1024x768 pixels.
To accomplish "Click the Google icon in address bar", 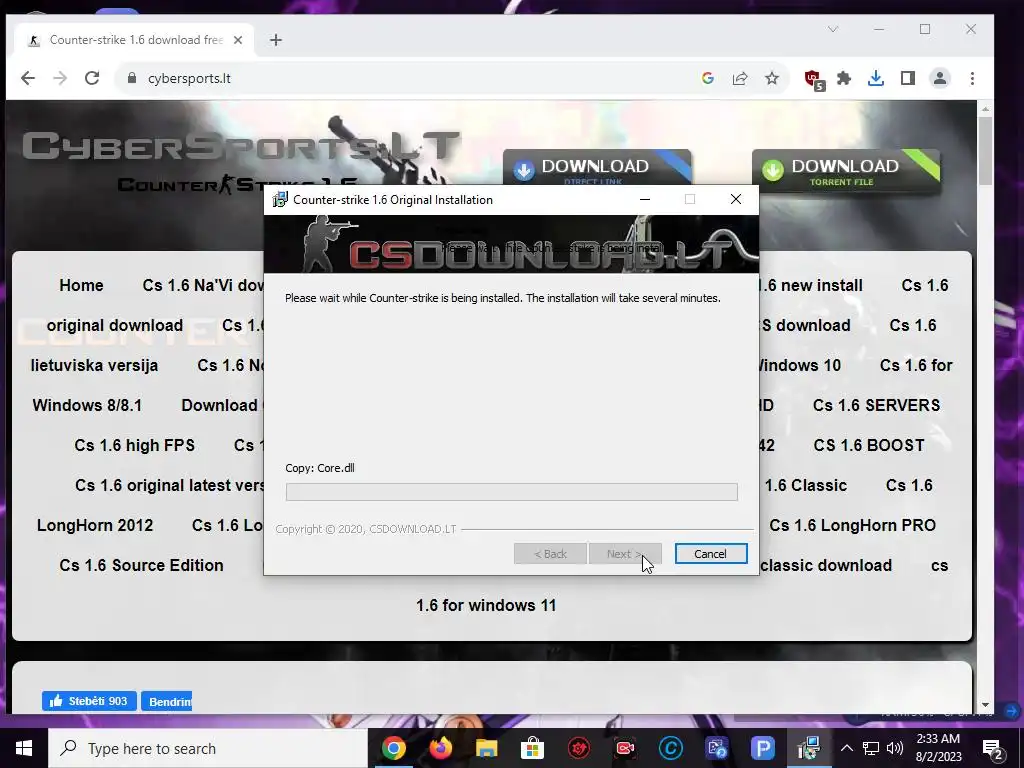I will [708, 78].
